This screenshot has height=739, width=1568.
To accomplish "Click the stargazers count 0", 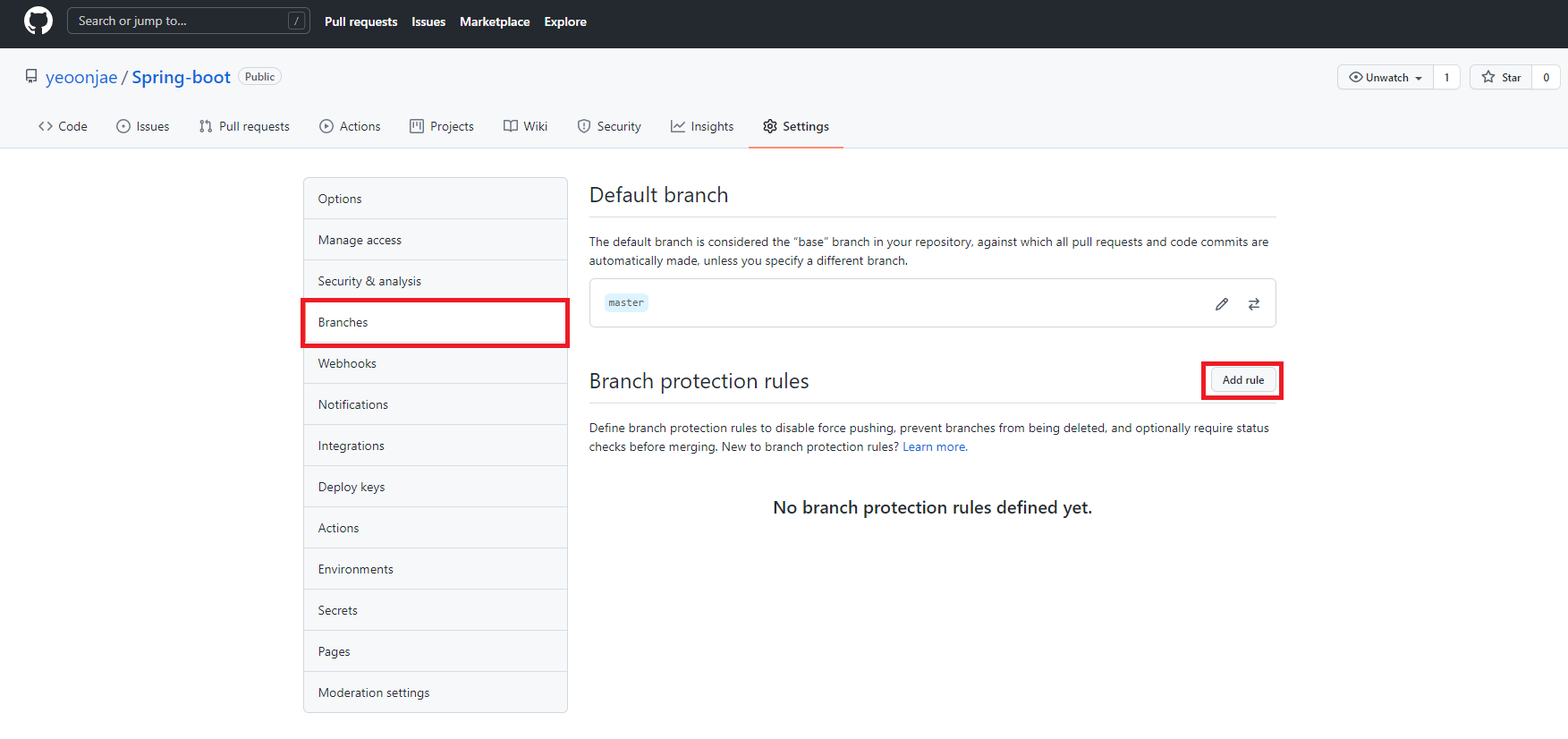I will [x=1546, y=77].
